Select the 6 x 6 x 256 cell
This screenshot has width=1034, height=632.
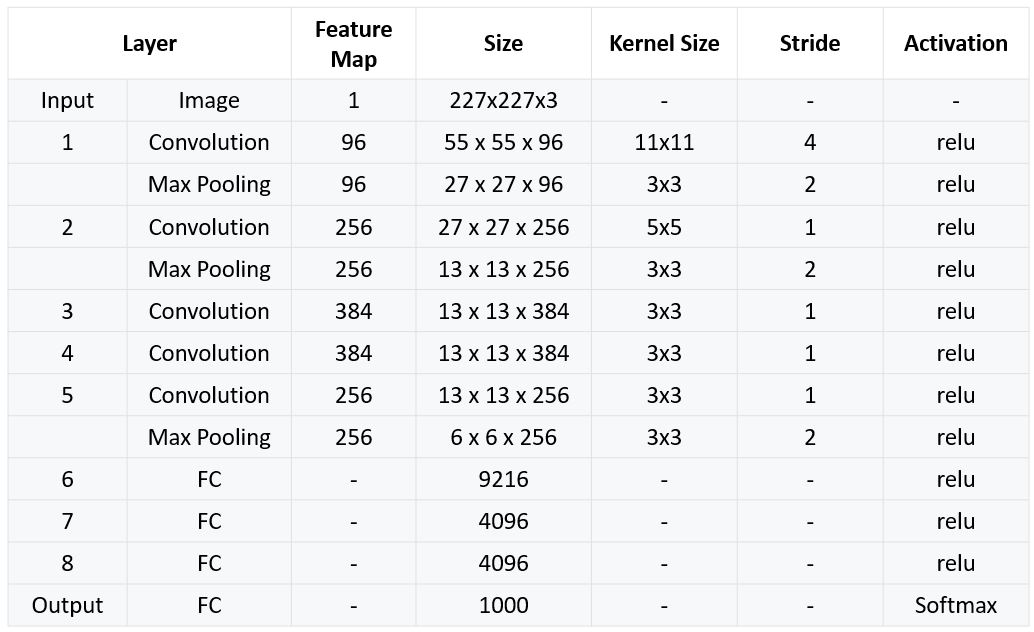tap(503, 437)
